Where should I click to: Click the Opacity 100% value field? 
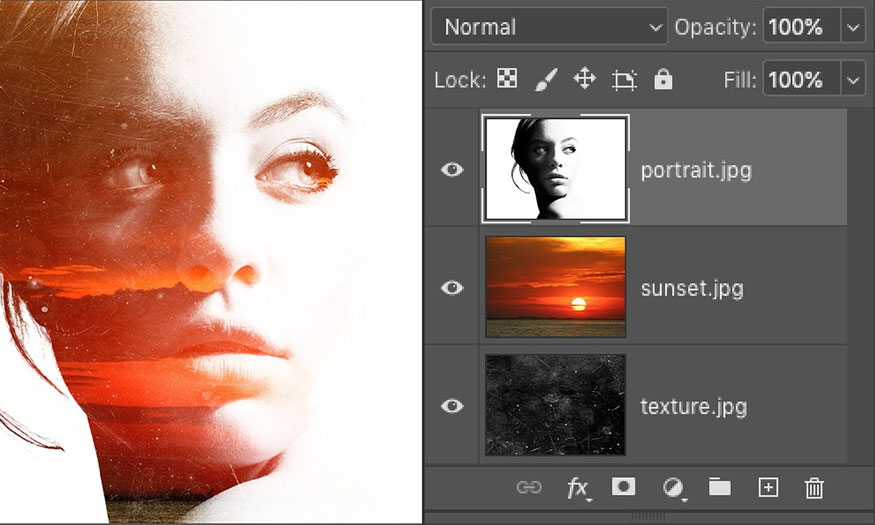pos(802,26)
